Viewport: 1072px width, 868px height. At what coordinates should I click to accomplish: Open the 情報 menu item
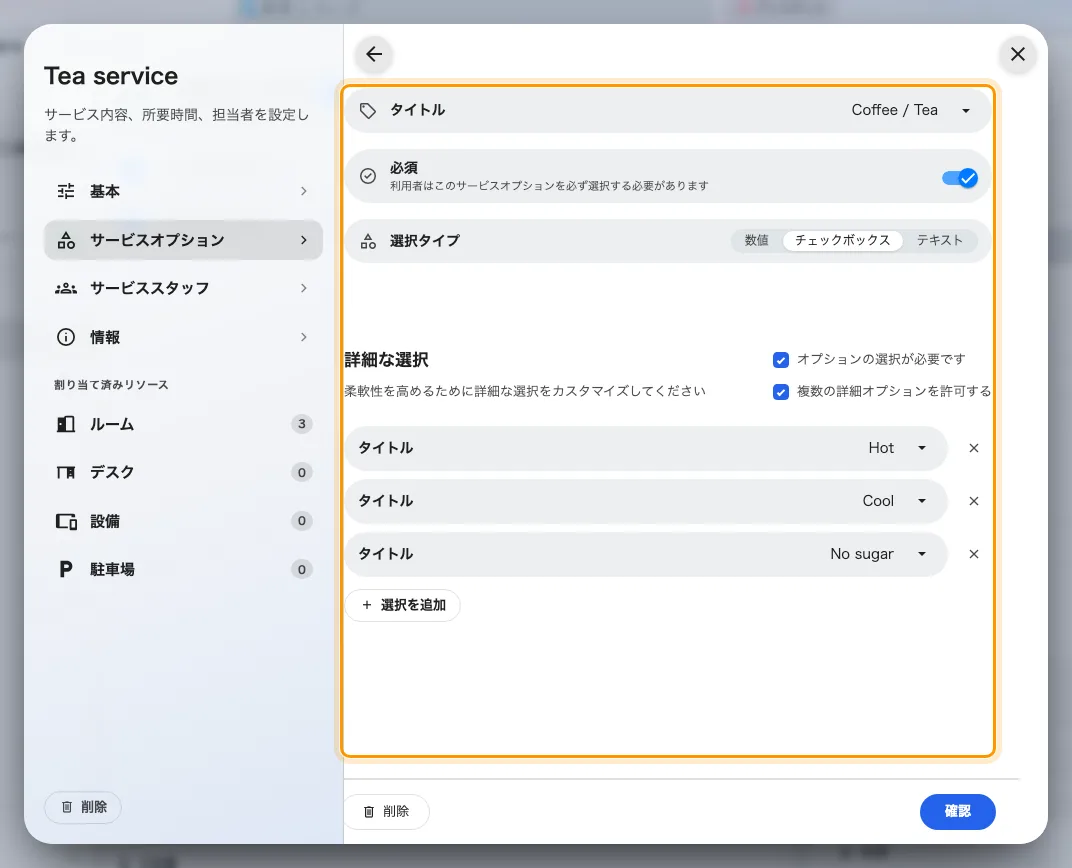tap(183, 337)
